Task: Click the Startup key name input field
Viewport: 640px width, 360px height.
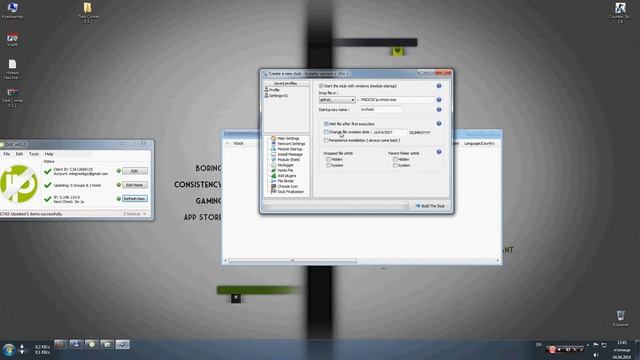Action: (381, 109)
